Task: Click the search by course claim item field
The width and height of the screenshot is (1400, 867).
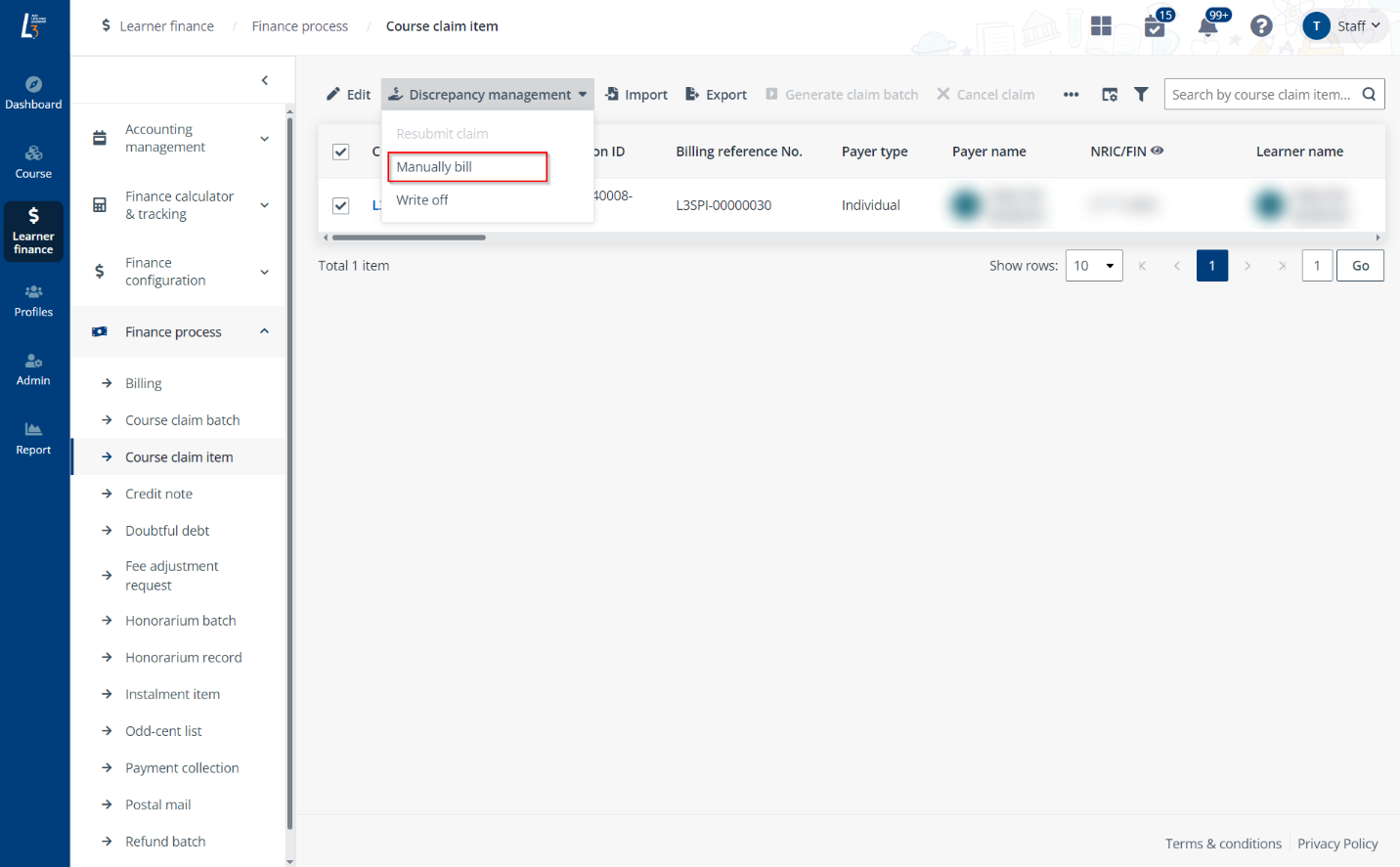Action: pos(1260,95)
